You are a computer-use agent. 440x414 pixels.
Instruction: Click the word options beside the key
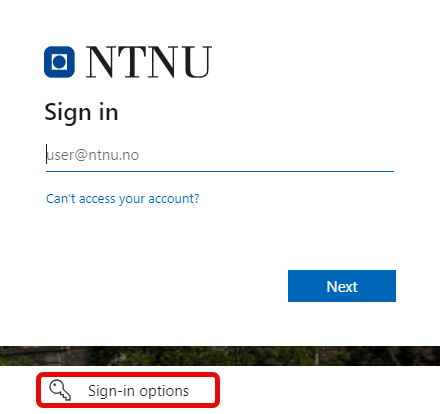(164, 392)
